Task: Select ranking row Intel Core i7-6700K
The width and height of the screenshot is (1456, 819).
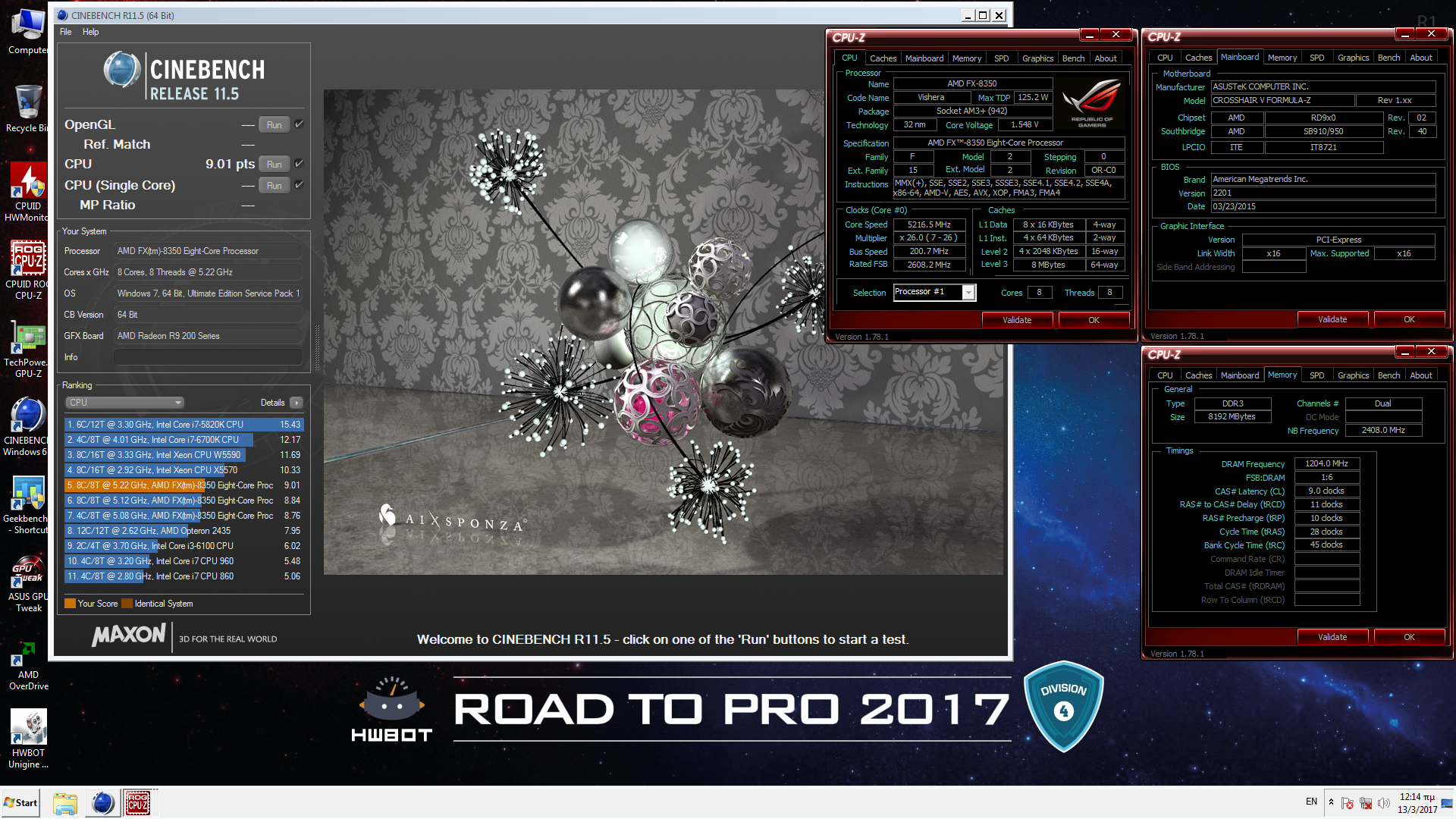Action: [184, 440]
